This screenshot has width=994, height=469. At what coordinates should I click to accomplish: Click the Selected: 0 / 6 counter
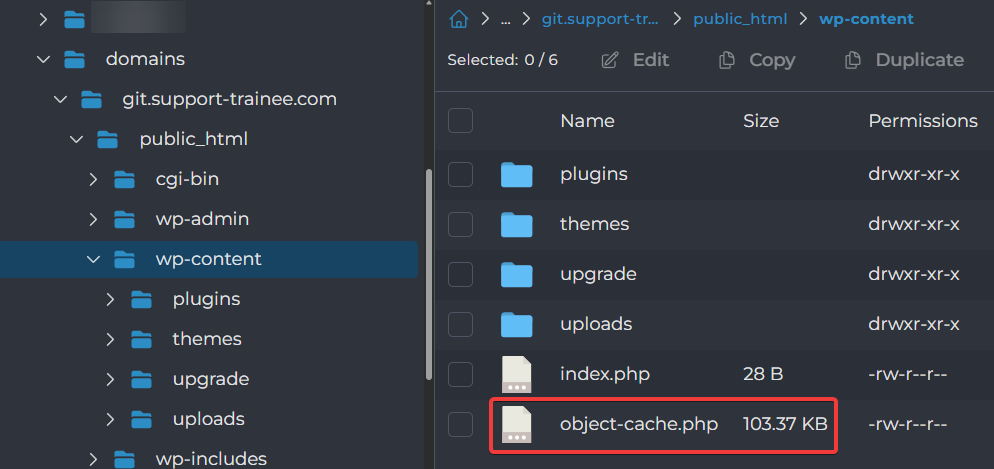[x=503, y=60]
